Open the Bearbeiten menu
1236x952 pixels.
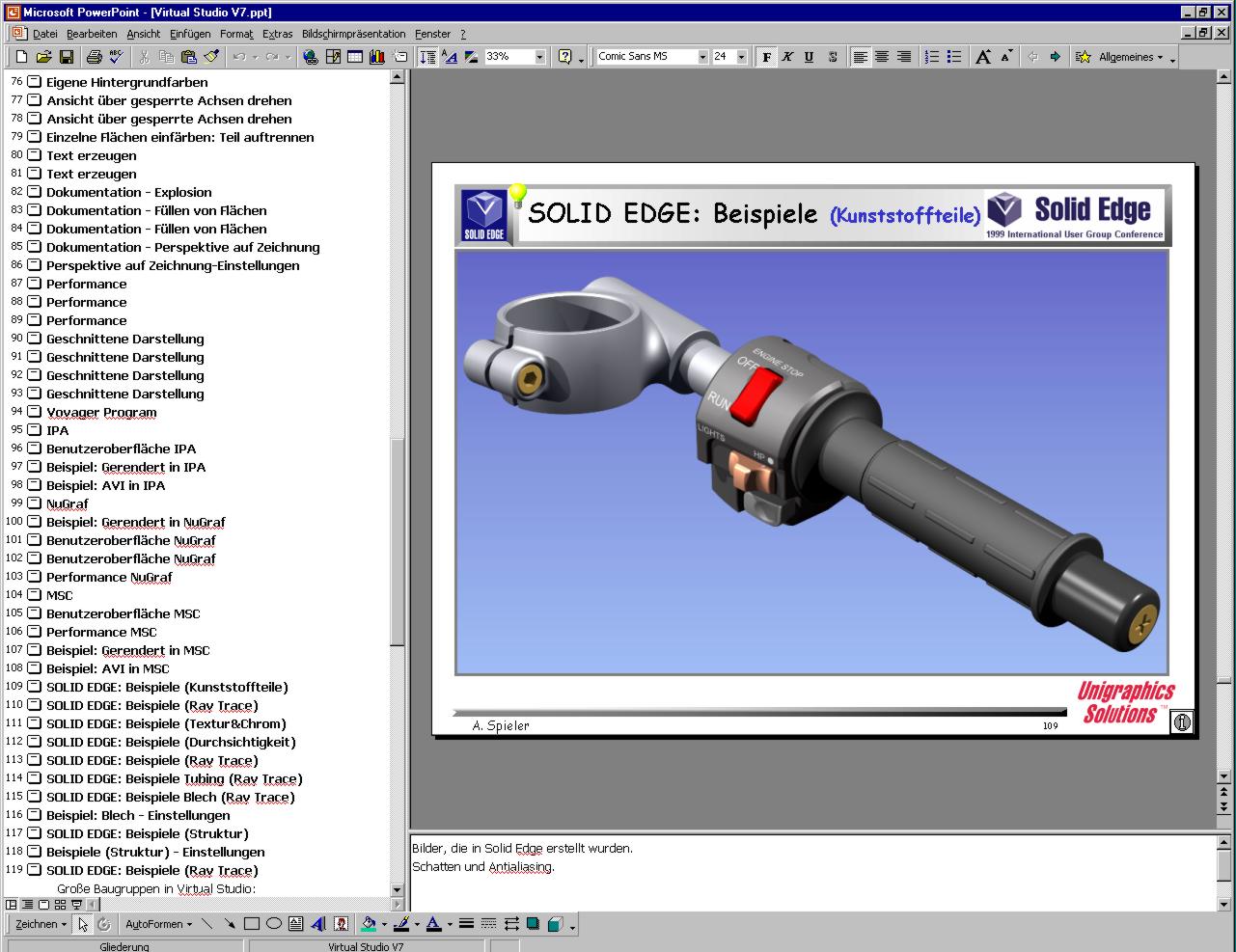92,34
